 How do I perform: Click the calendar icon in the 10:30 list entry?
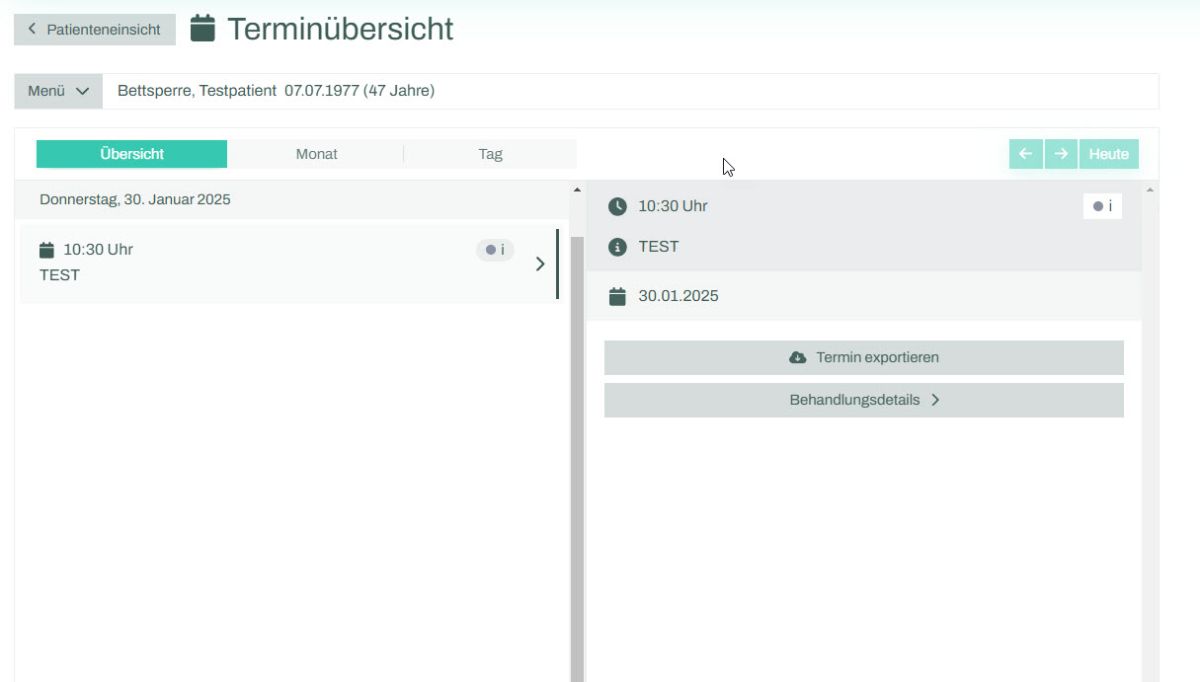[47, 250]
